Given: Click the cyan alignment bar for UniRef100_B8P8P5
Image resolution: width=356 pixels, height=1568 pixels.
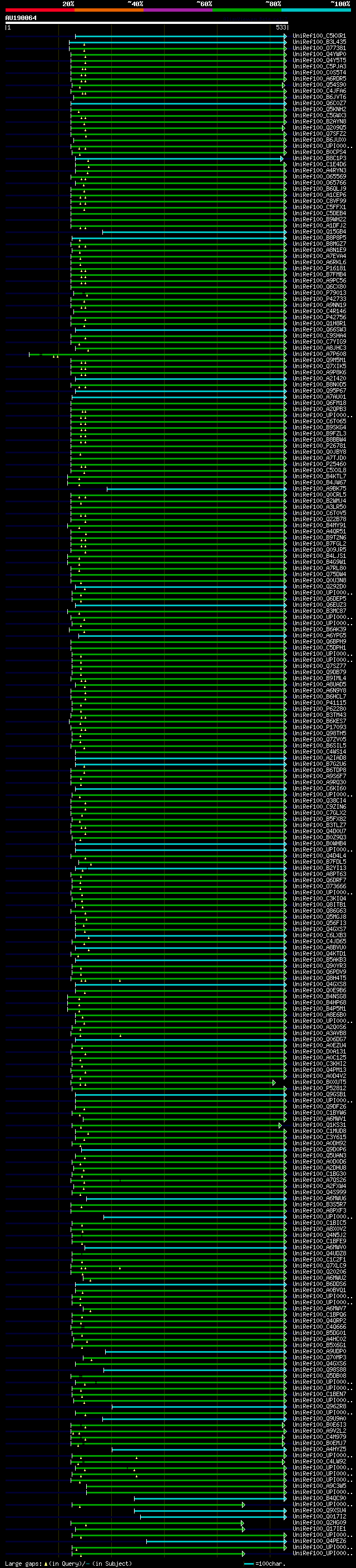Looking at the screenshot, I should coord(180,238).
